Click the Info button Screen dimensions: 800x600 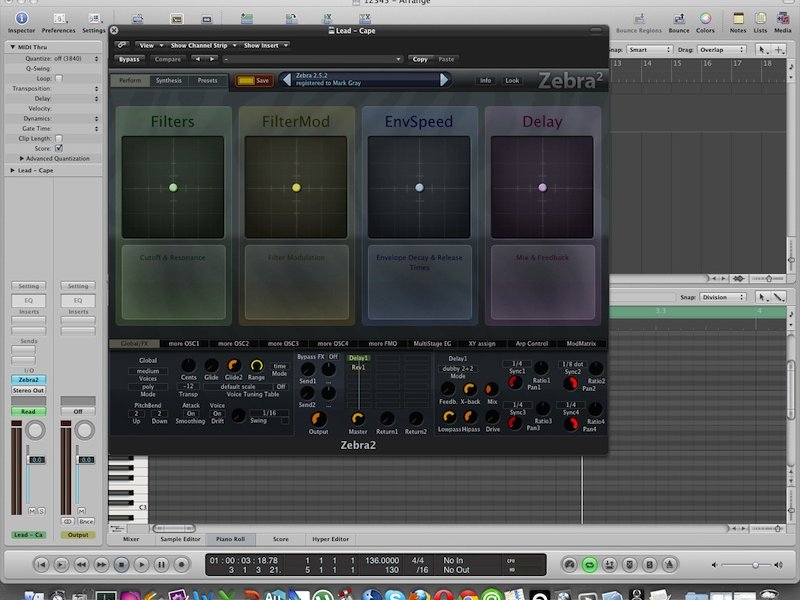click(x=485, y=81)
